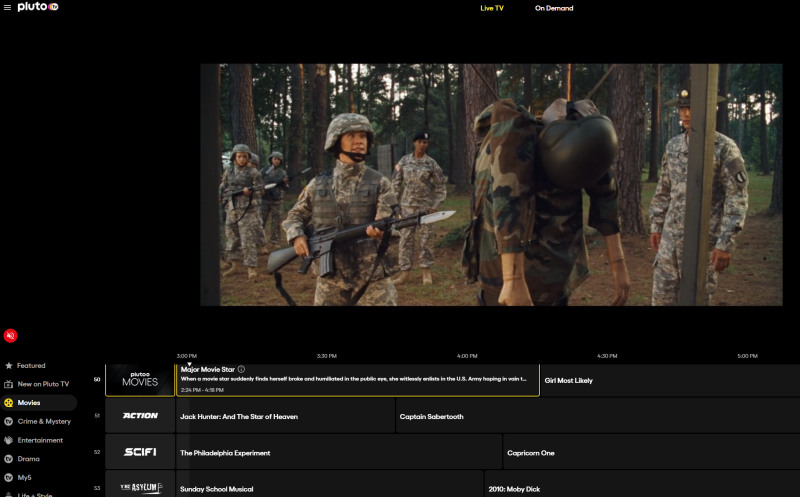Select the SciFi channel logo
Image resolution: width=800 pixels, height=497 pixels.
140,452
